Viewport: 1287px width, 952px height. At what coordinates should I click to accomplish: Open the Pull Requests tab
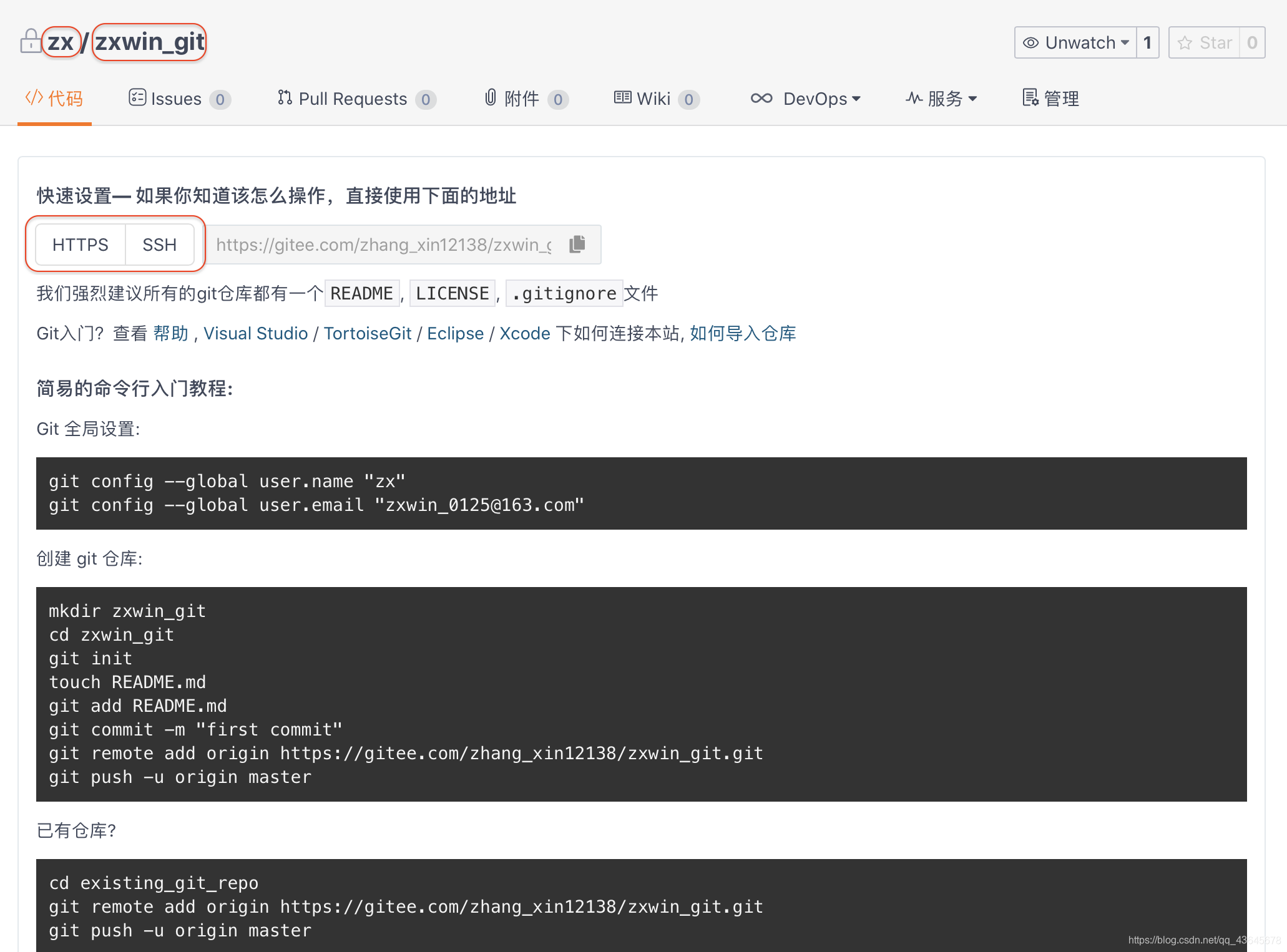point(356,99)
